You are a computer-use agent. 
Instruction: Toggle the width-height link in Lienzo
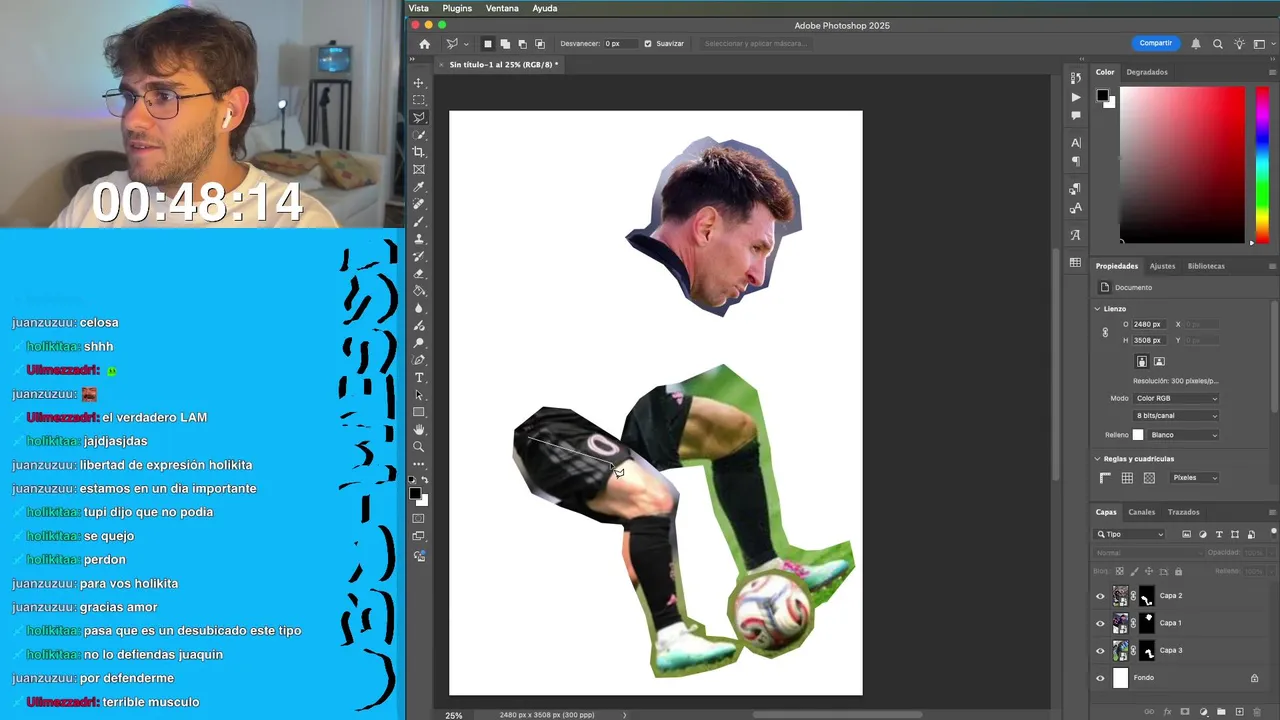[x=1105, y=332]
